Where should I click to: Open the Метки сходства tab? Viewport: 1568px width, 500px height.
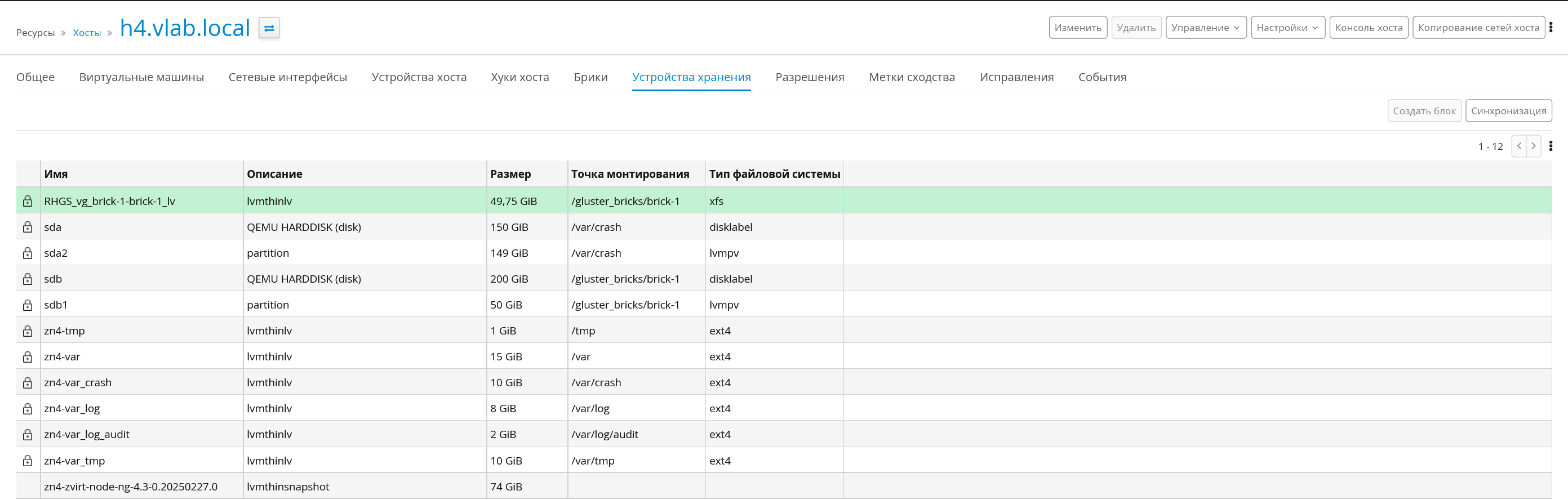[912, 77]
